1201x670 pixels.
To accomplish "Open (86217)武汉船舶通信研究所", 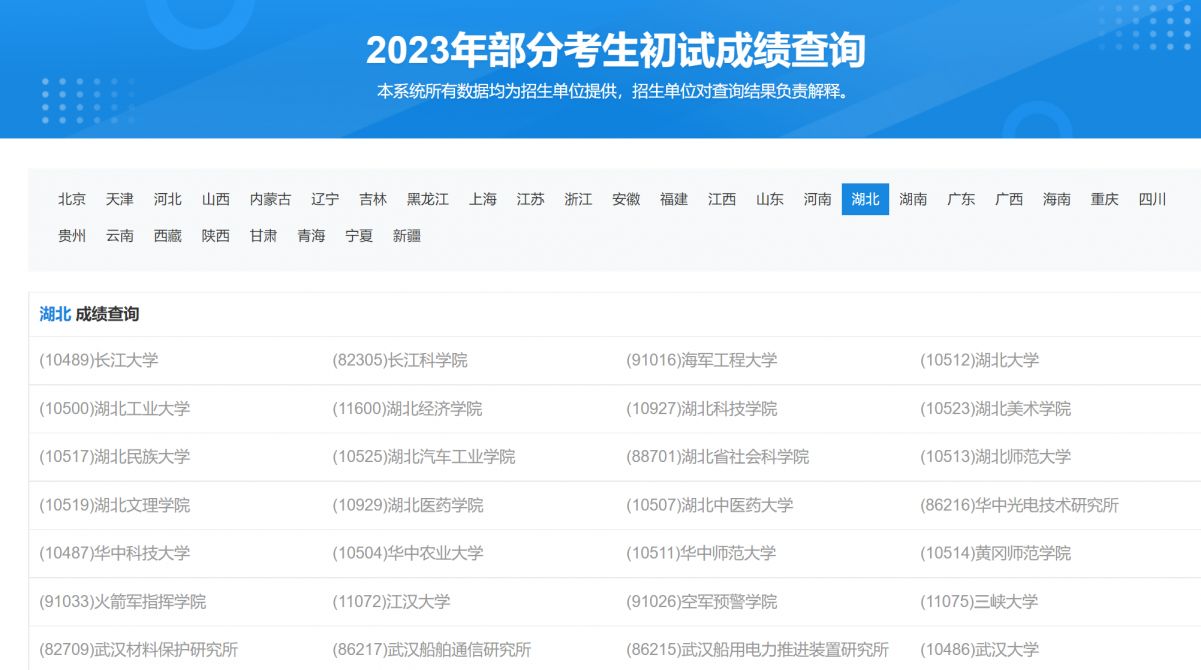I will point(432,650).
